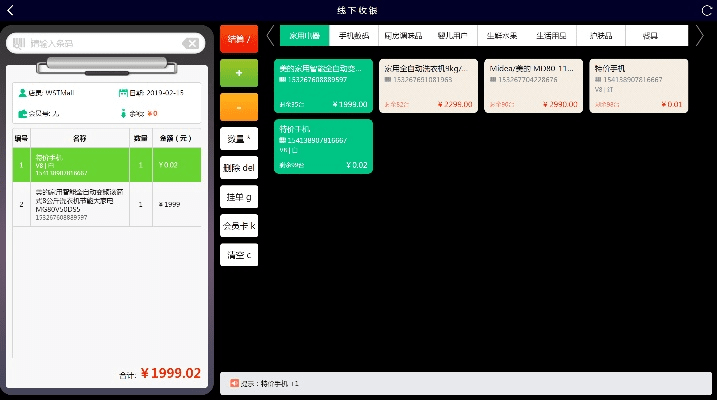Select 特价手机 card priced ¥0.01
The image size is (717, 400).
point(639,86)
